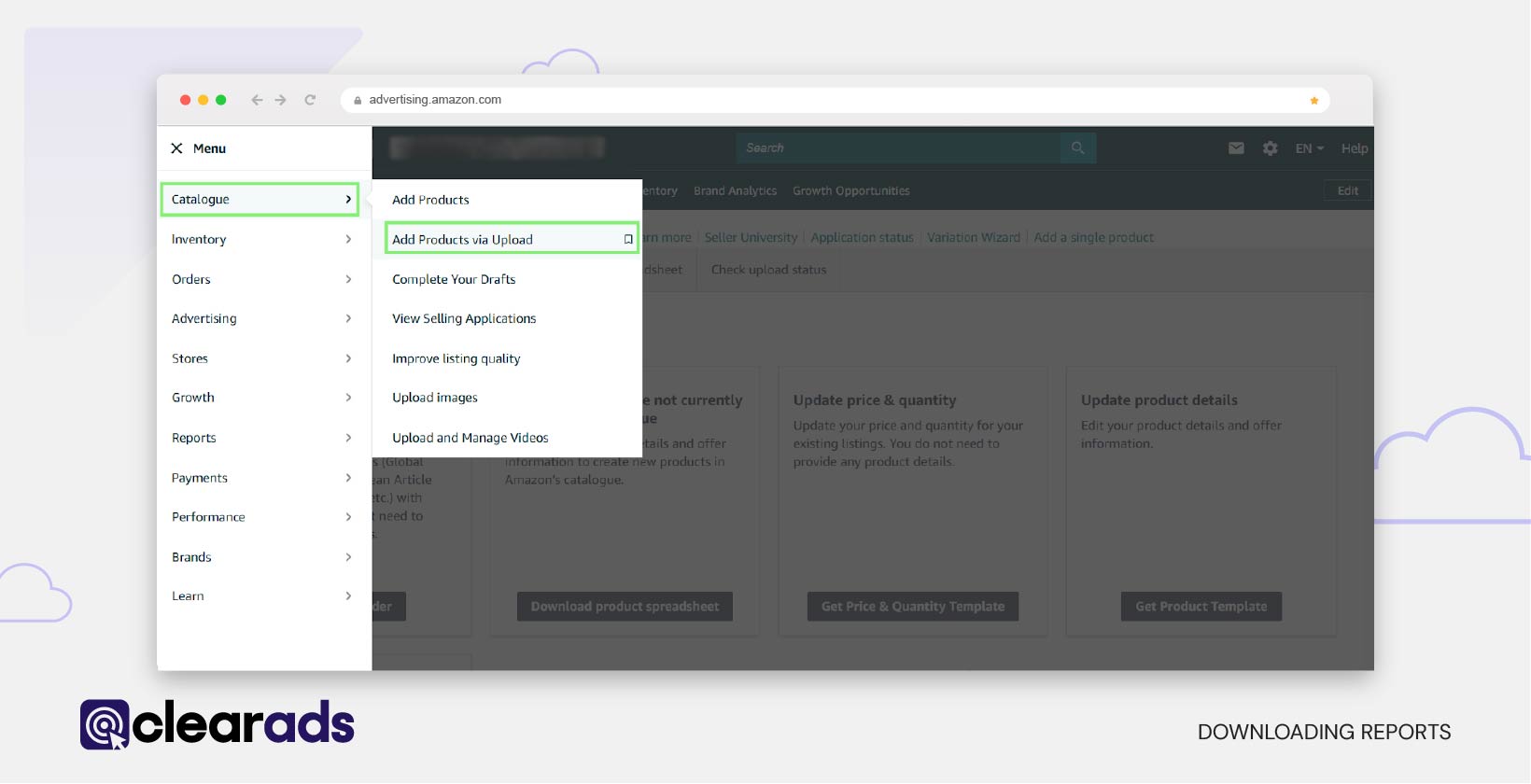Close the side menu with the X icon

click(x=176, y=148)
